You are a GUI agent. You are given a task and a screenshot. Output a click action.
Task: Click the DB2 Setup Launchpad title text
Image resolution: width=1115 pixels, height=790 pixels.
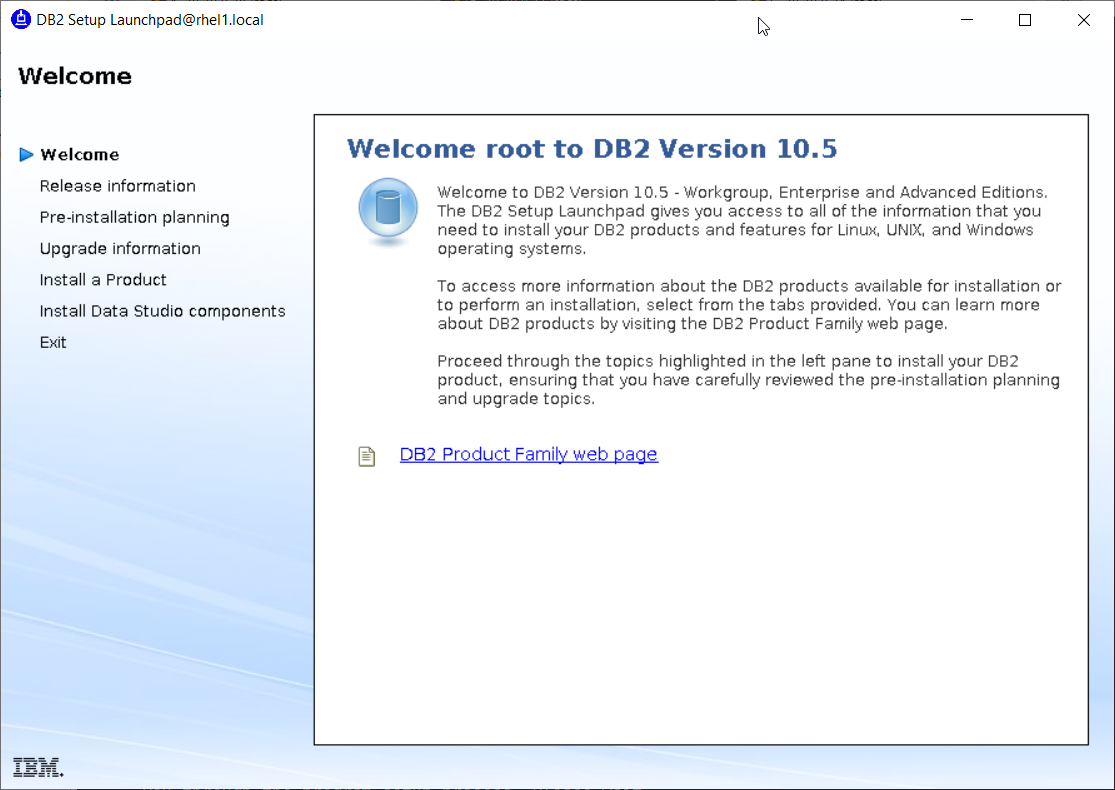pyautogui.click(x=147, y=19)
